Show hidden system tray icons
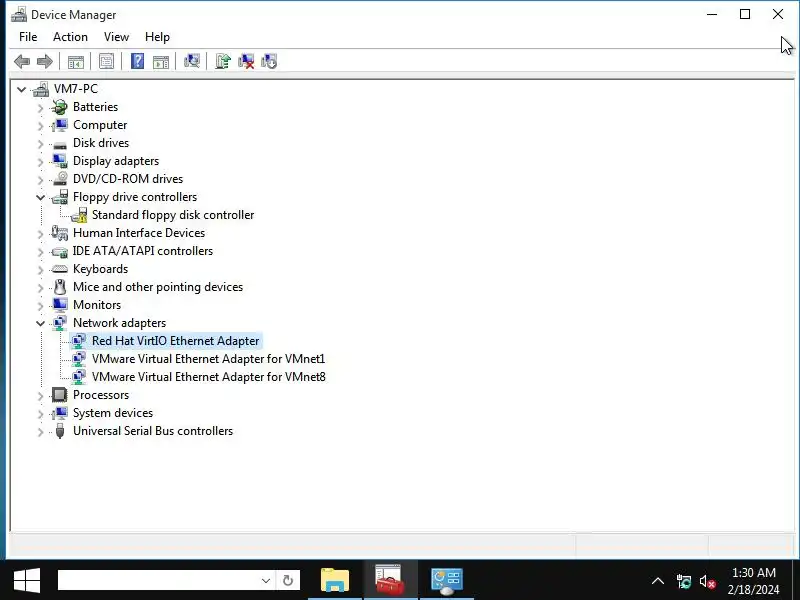This screenshot has width=800, height=600. tap(658, 581)
